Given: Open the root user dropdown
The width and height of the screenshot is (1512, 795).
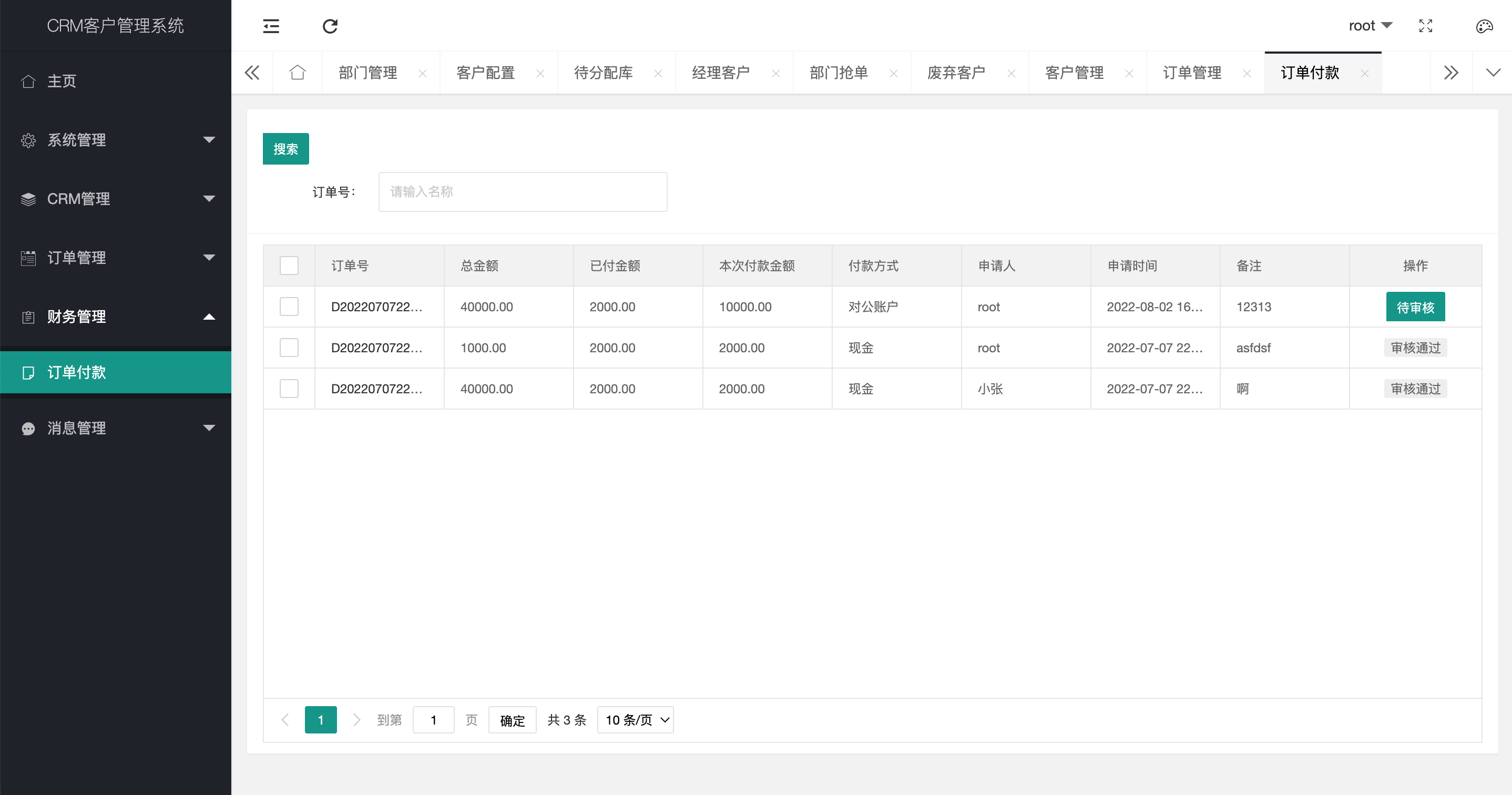Looking at the screenshot, I should (x=1370, y=26).
